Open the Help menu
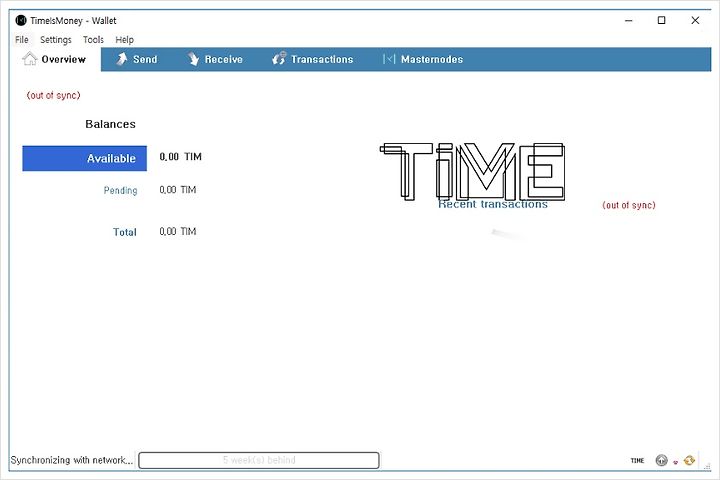720x480 pixels. (124, 40)
